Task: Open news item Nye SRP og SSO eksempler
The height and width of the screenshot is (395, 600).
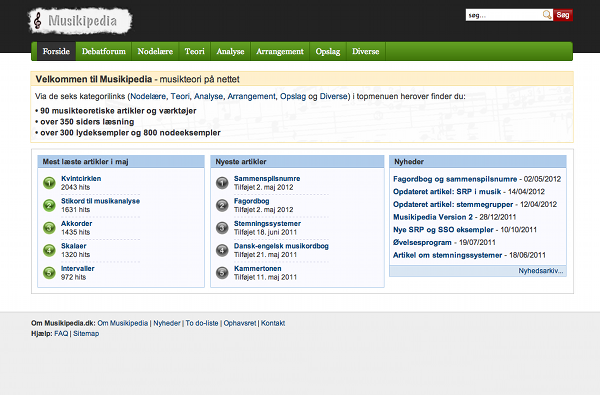Action: (x=443, y=230)
